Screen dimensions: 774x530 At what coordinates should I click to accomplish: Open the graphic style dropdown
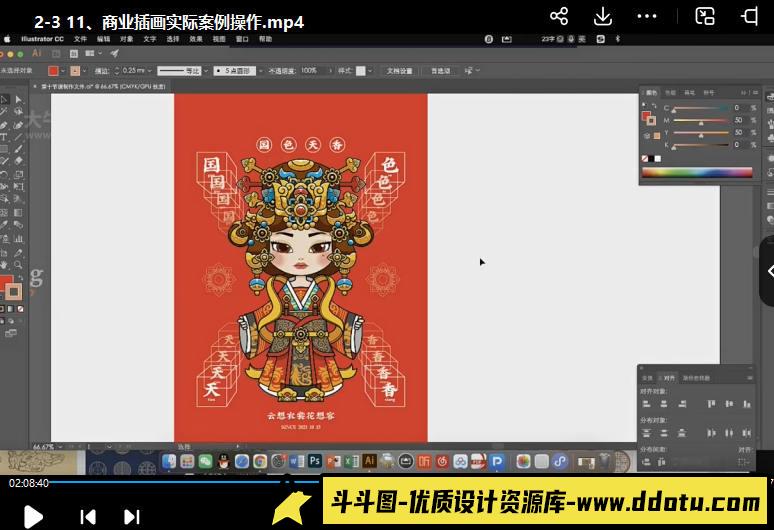[370, 71]
